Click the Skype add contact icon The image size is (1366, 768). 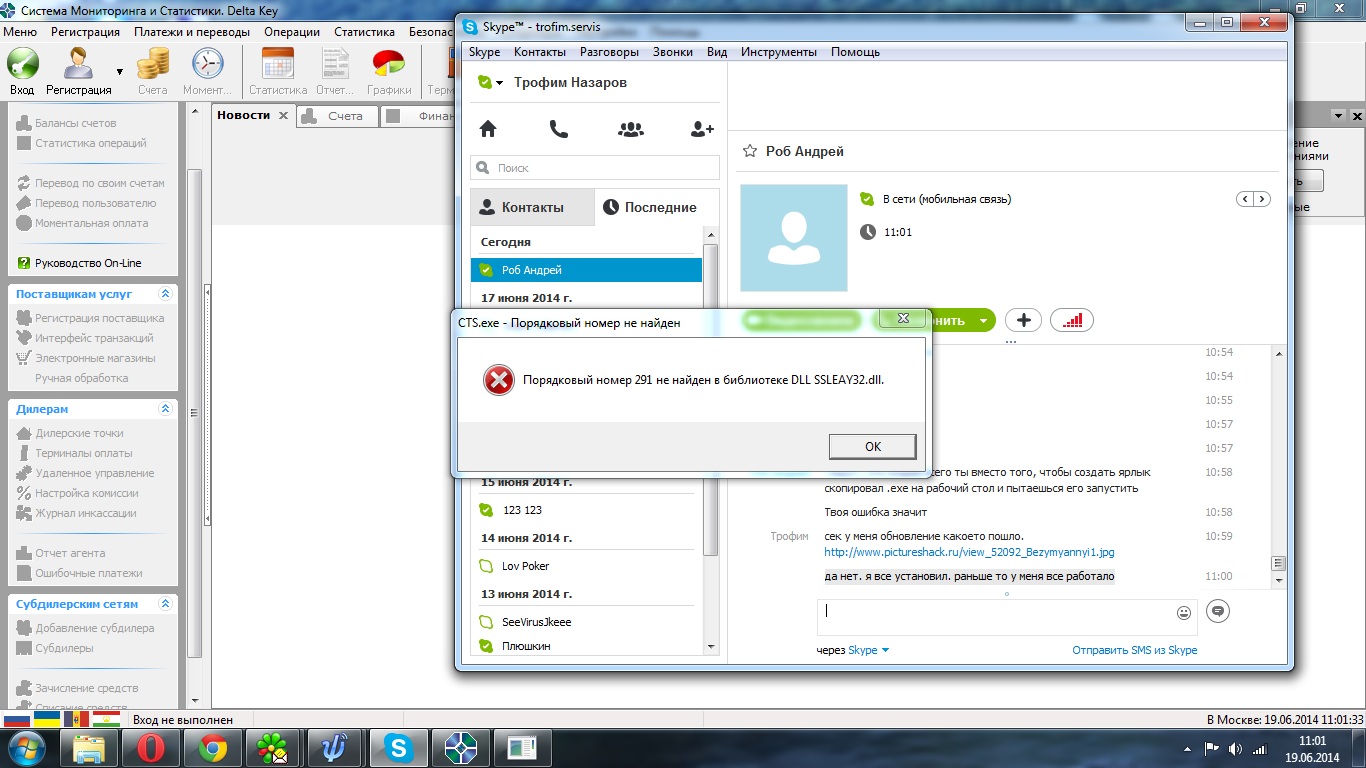click(702, 129)
